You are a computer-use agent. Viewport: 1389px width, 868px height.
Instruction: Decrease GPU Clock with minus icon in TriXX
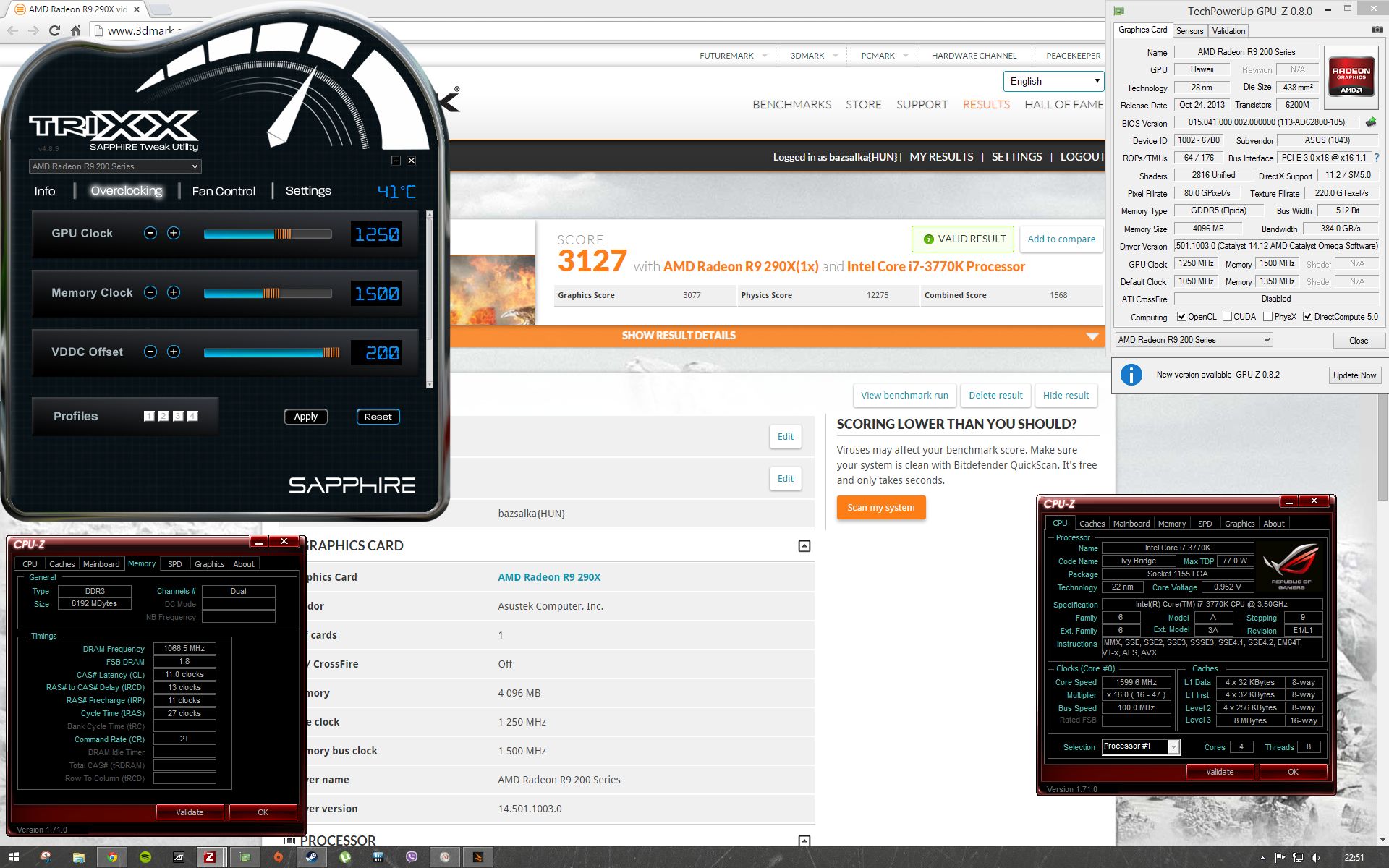(x=150, y=233)
